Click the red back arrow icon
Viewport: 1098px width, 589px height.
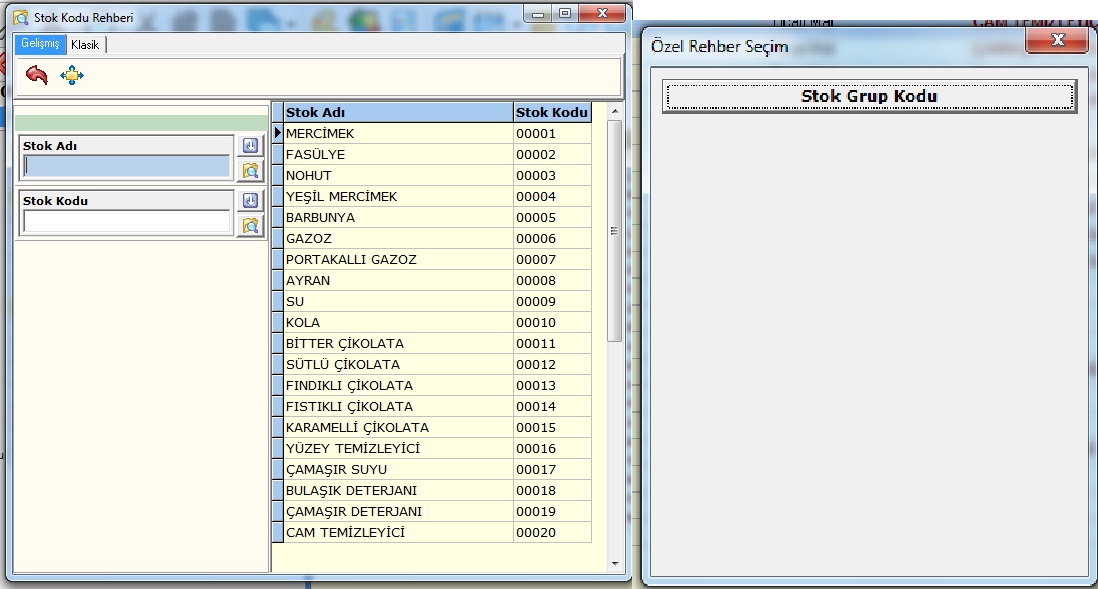37,75
